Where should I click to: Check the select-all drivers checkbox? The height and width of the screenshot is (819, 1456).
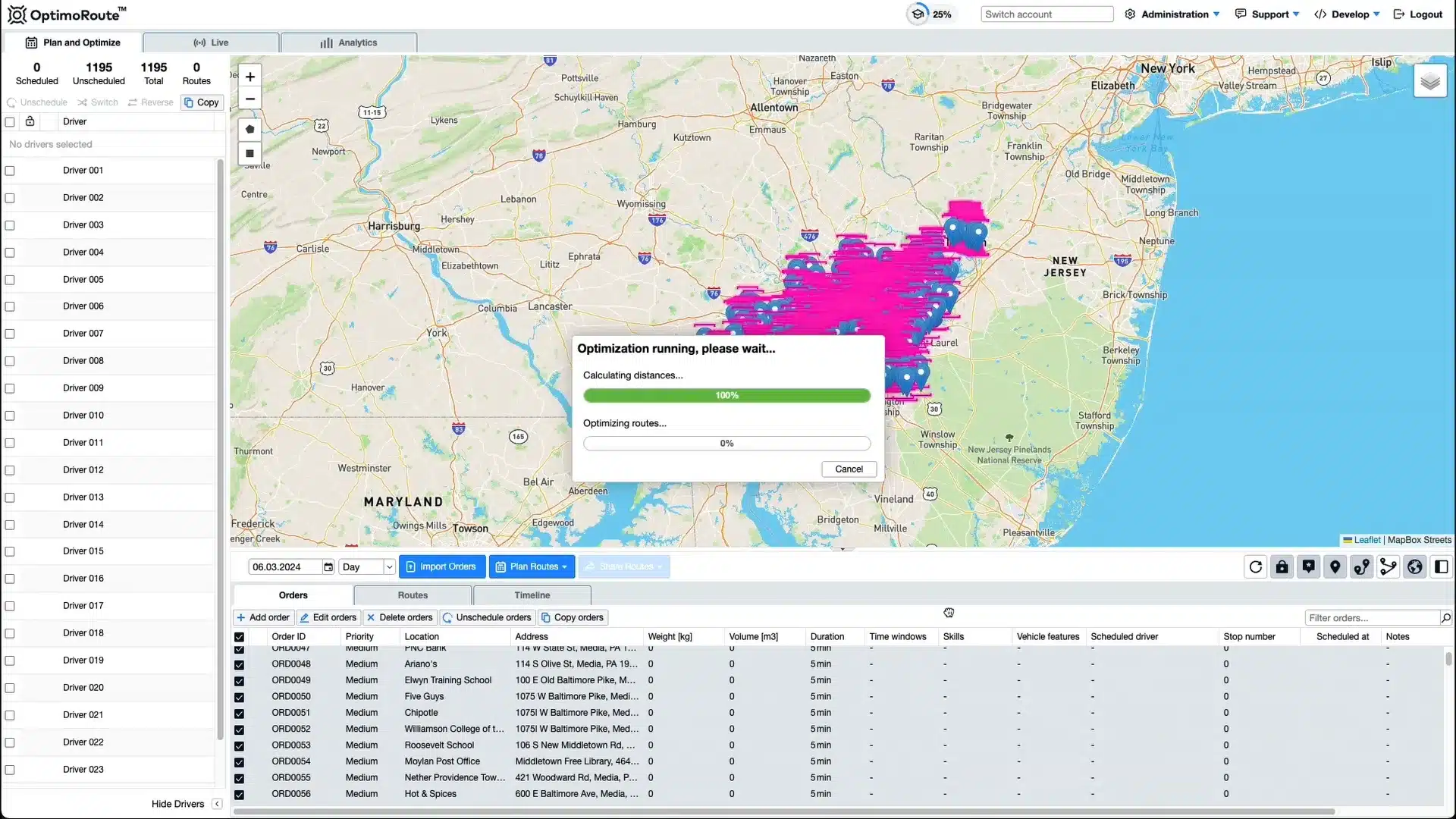(x=10, y=121)
